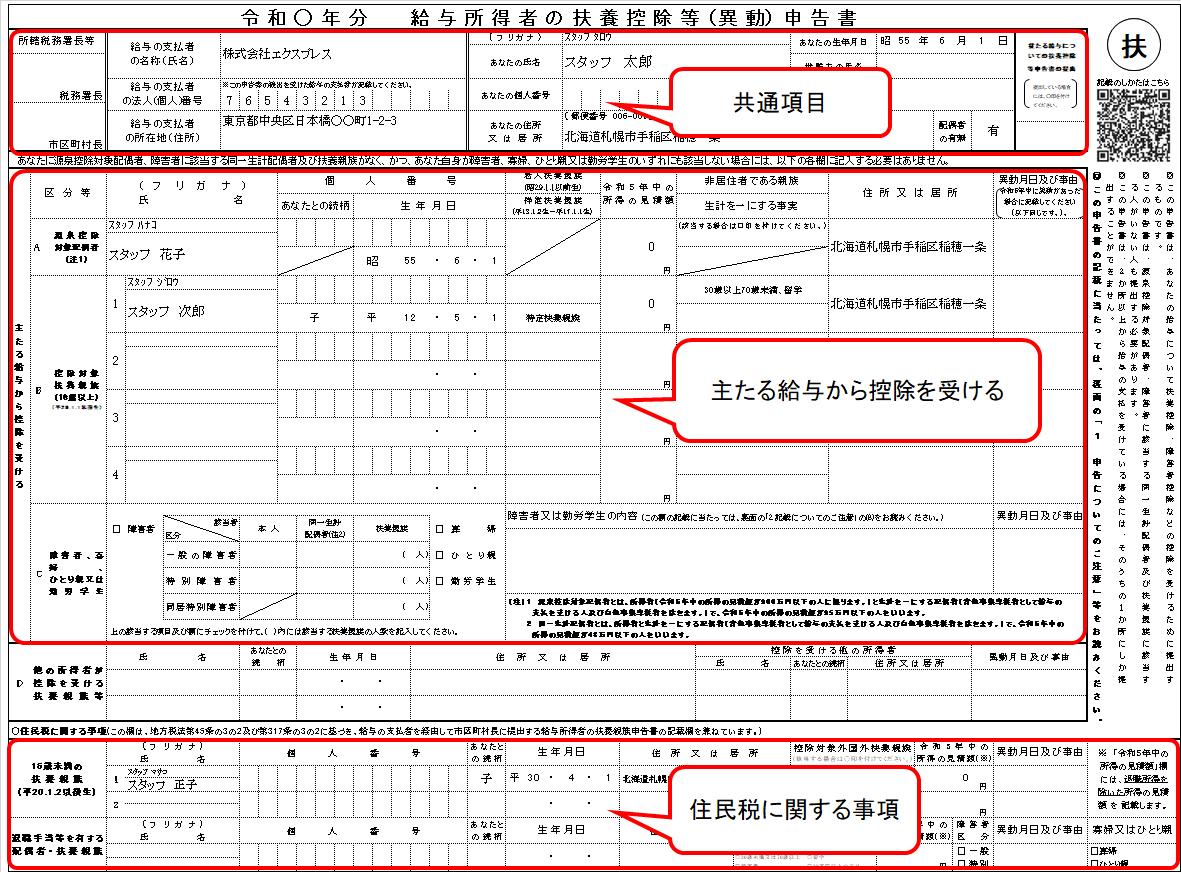Image resolution: width=1181 pixels, height=872 pixels.
Task: Click the 配偶者の有無 value 有
Action: pos(993,131)
